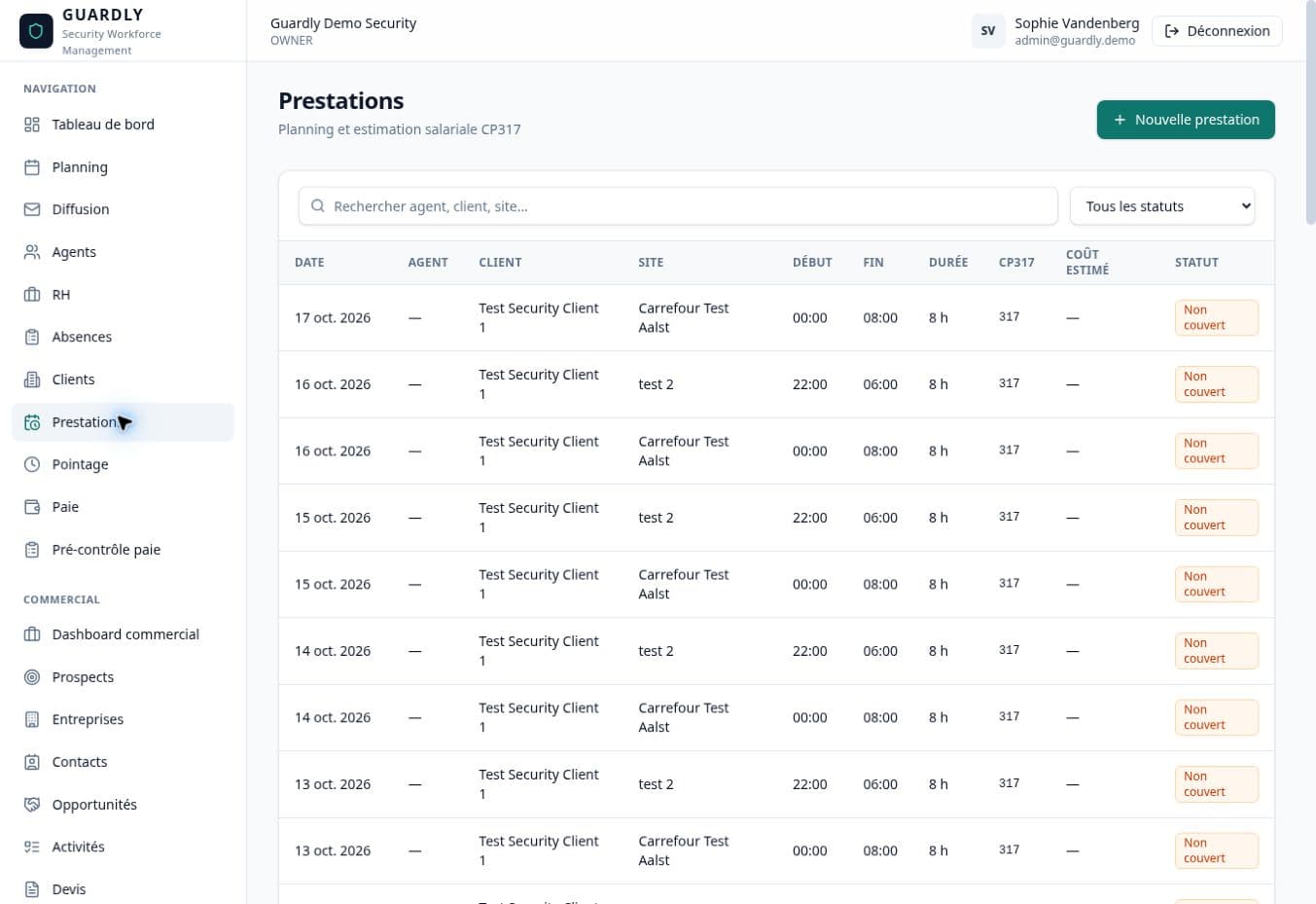
Task: Click the STATUT column header
Action: [x=1196, y=263]
